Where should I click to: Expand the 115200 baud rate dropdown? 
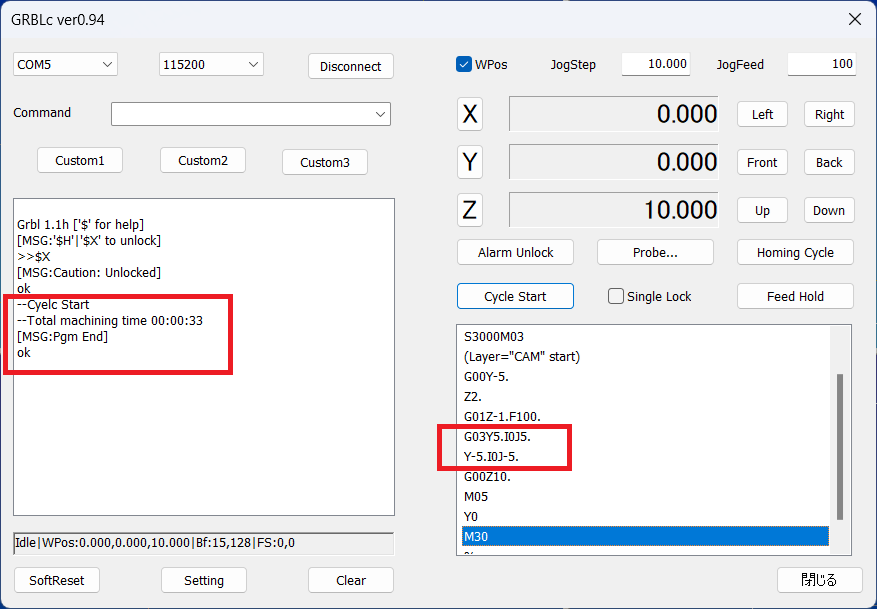click(x=211, y=64)
